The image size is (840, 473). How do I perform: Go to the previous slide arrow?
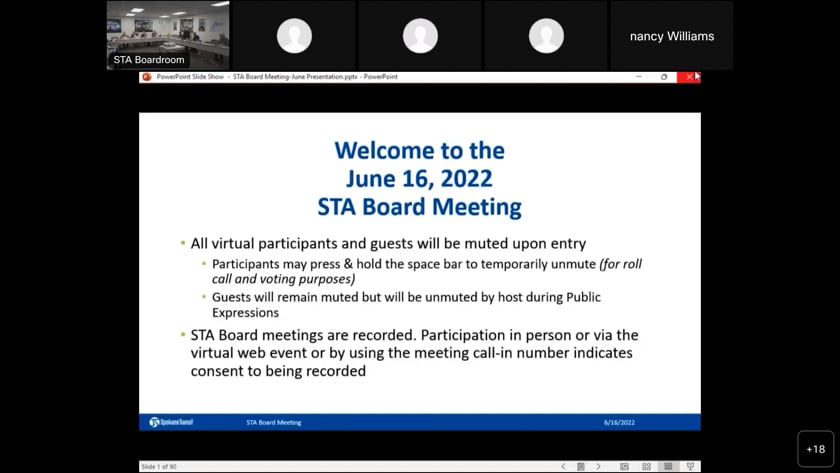[x=563, y=466]
